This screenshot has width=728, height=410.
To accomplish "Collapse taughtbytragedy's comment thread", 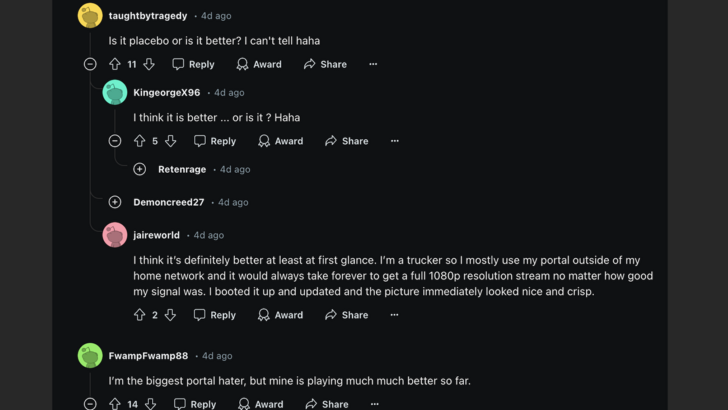I will point(90,64).
